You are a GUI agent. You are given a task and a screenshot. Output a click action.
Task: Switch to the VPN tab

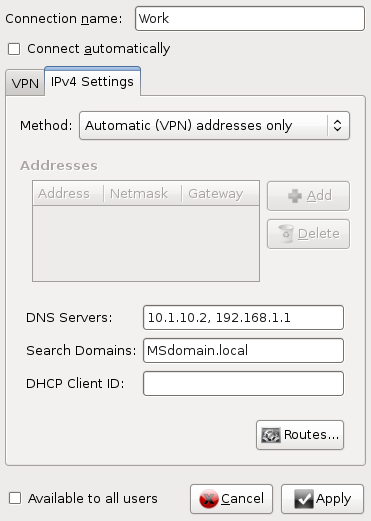click(x=25, y=83)
